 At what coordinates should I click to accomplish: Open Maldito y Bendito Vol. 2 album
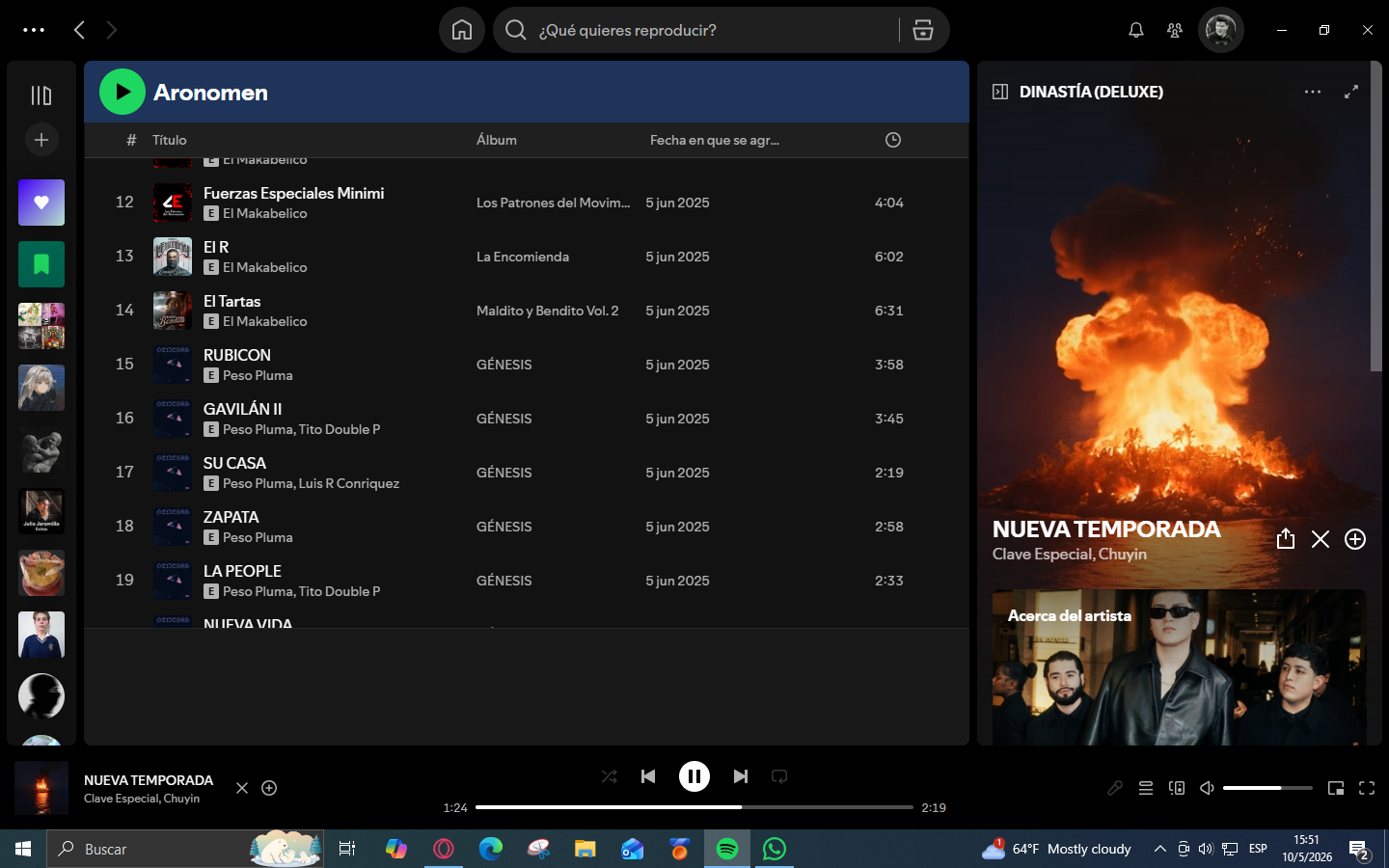[548, 311]
